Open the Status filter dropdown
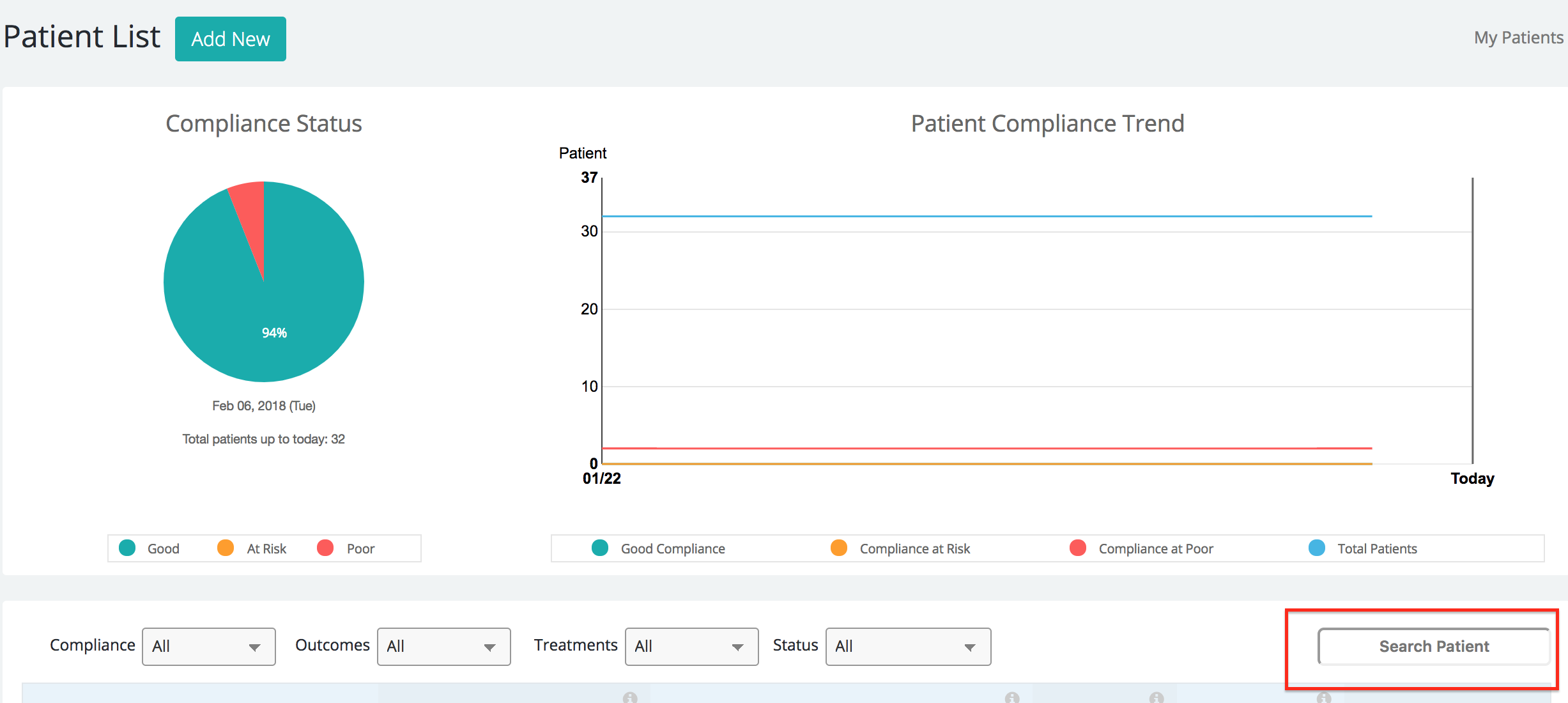1568x703 pixels. click(907, 647)
